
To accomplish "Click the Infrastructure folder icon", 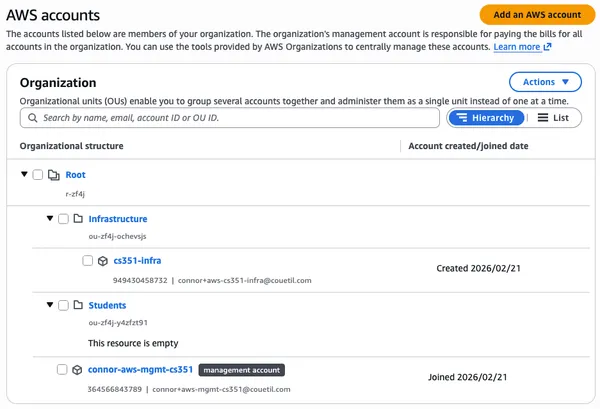I will click(x=78, y=218).
